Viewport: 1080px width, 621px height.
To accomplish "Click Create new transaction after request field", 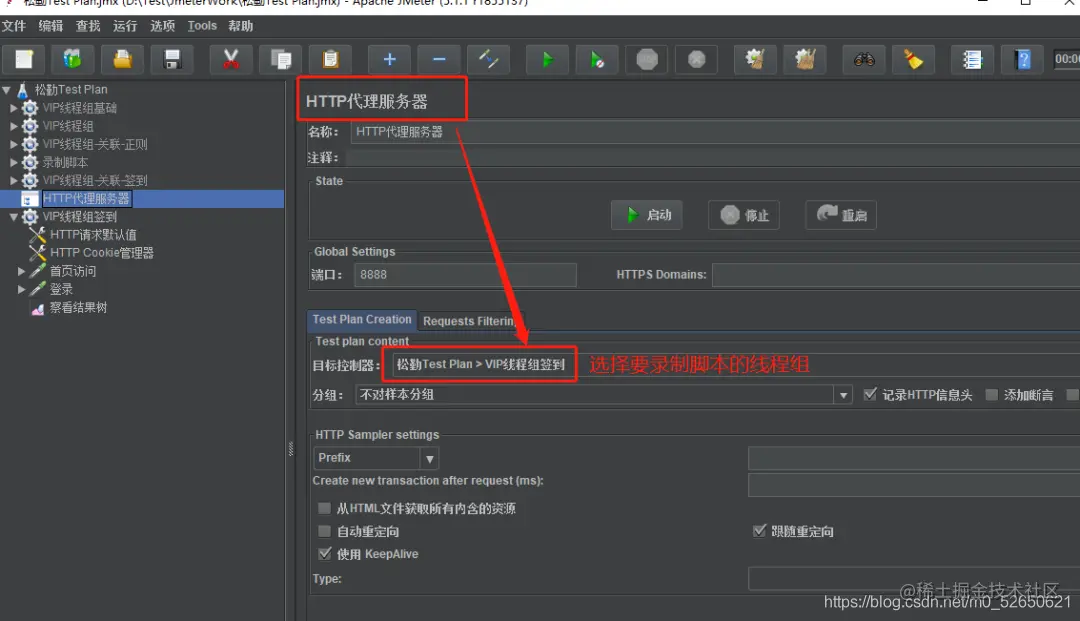I will 914,485.
